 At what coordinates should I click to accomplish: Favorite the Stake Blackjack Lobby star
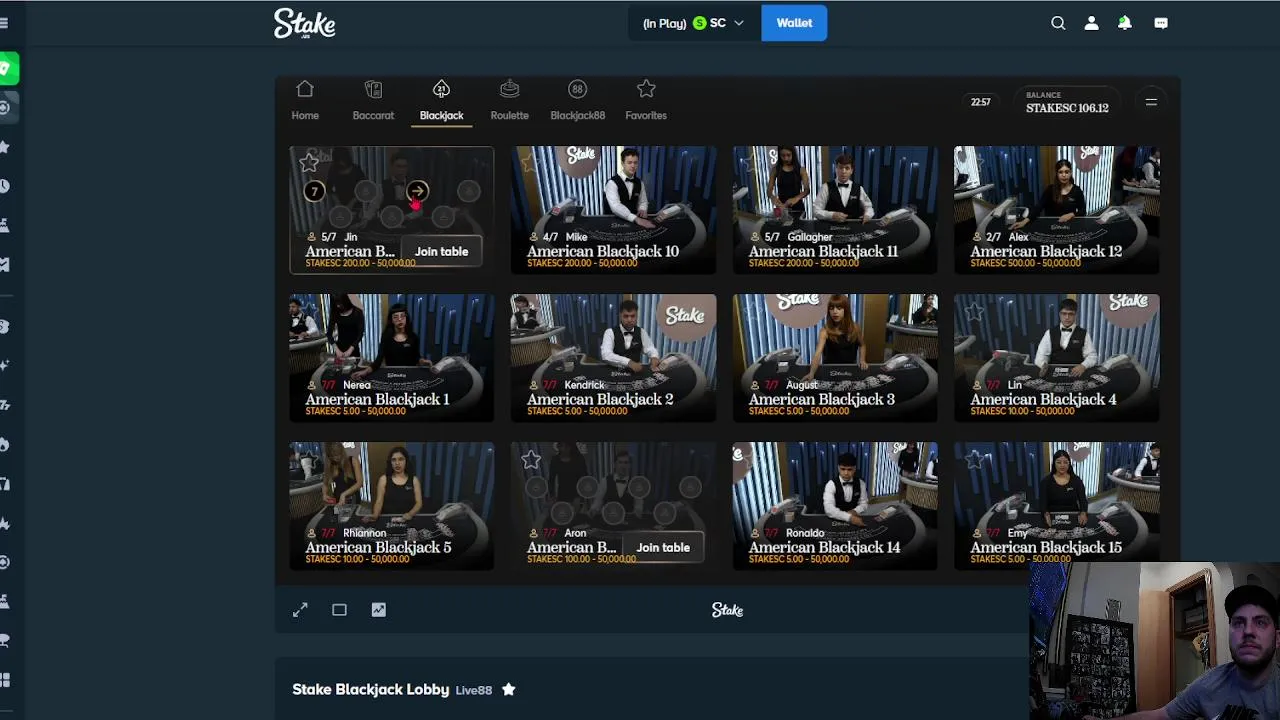pos(508,689)
